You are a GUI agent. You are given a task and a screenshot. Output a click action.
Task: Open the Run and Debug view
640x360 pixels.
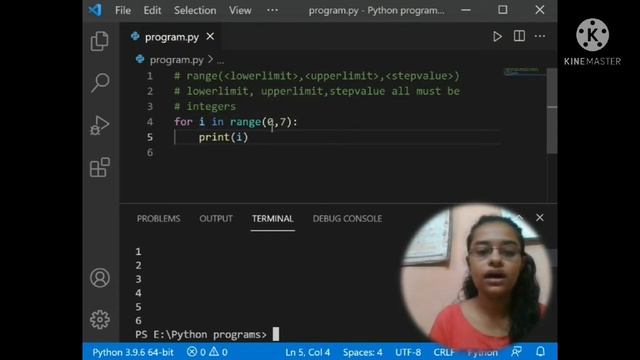click(x=100, y=125)
